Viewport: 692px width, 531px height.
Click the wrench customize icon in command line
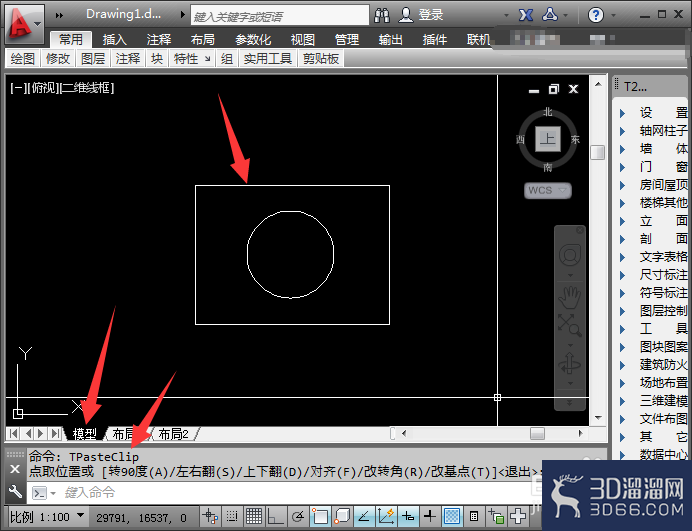pyautogui.click(x=15, y=491)
